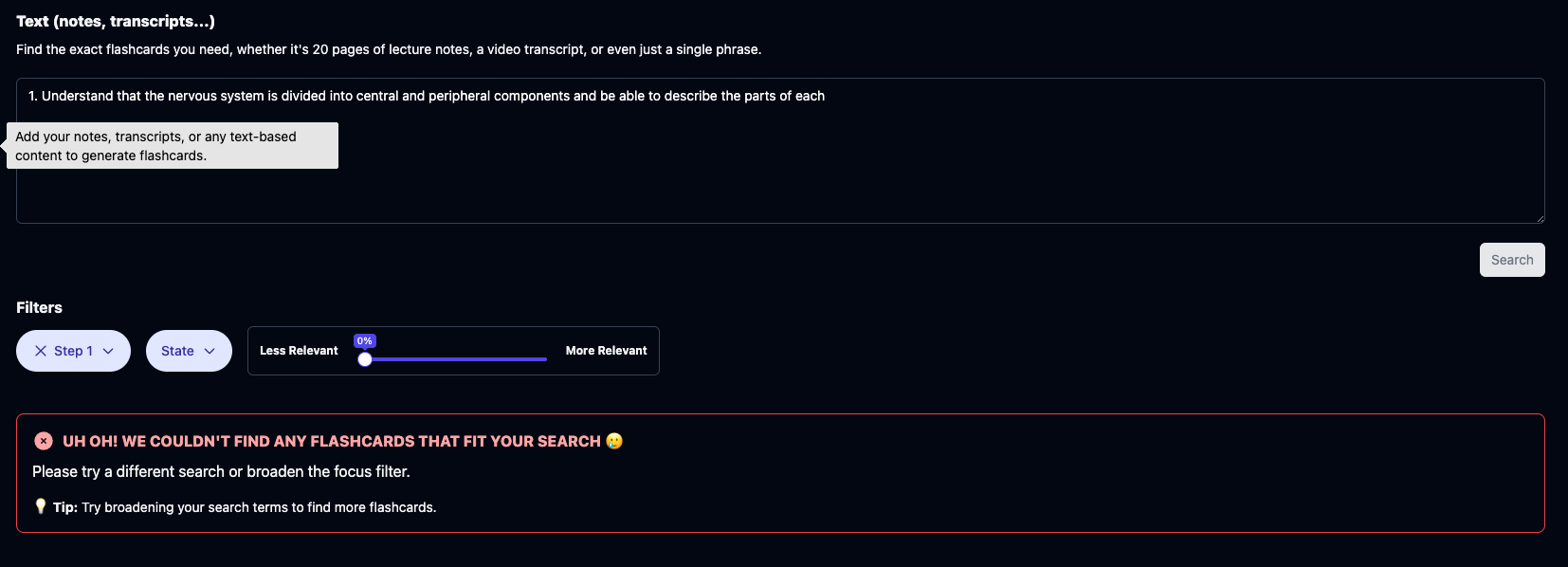Click the "Add your notes" tooltip
Image resolution: width=1568 pixels, height=567 pixels.
[x=172, y=146]
